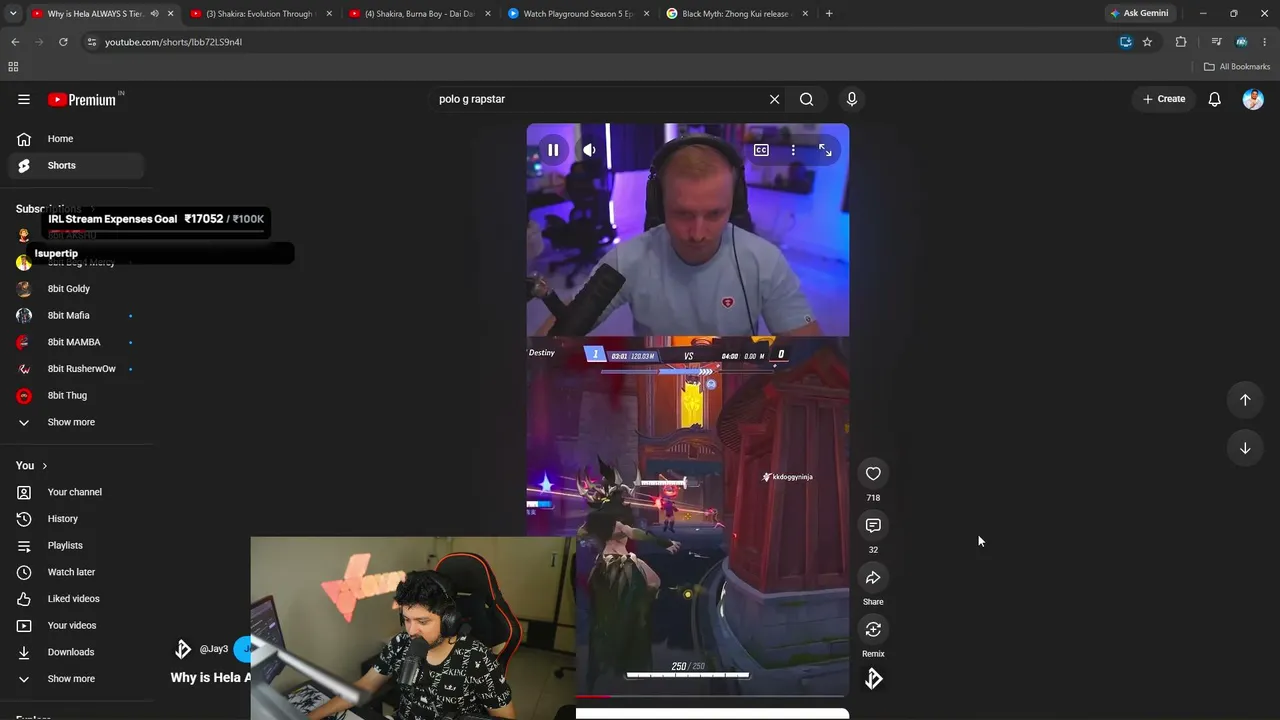View site information beside the URL
Screen dimensions: 1280x720
click(92, 42)
